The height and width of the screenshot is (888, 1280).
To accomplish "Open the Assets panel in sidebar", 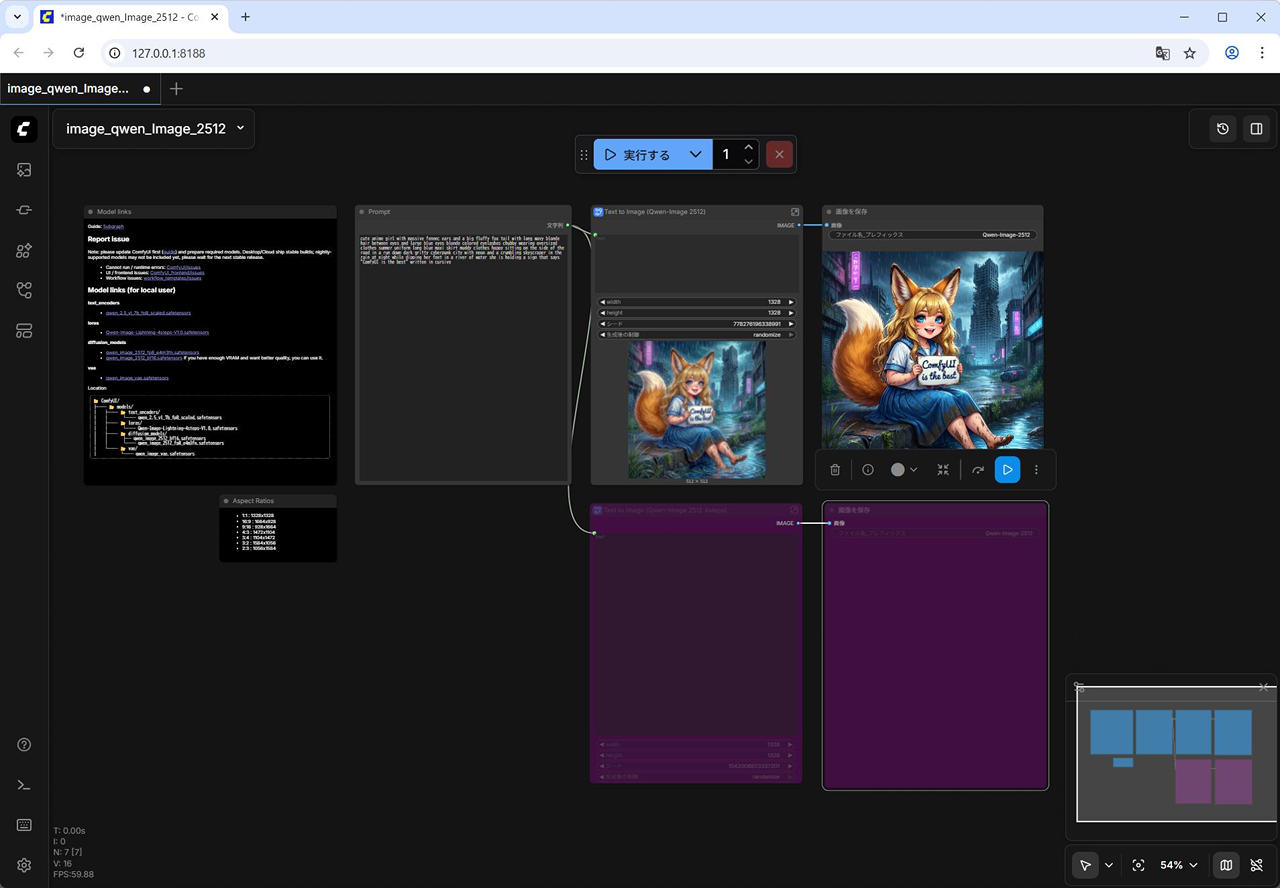I will [24, 170].
